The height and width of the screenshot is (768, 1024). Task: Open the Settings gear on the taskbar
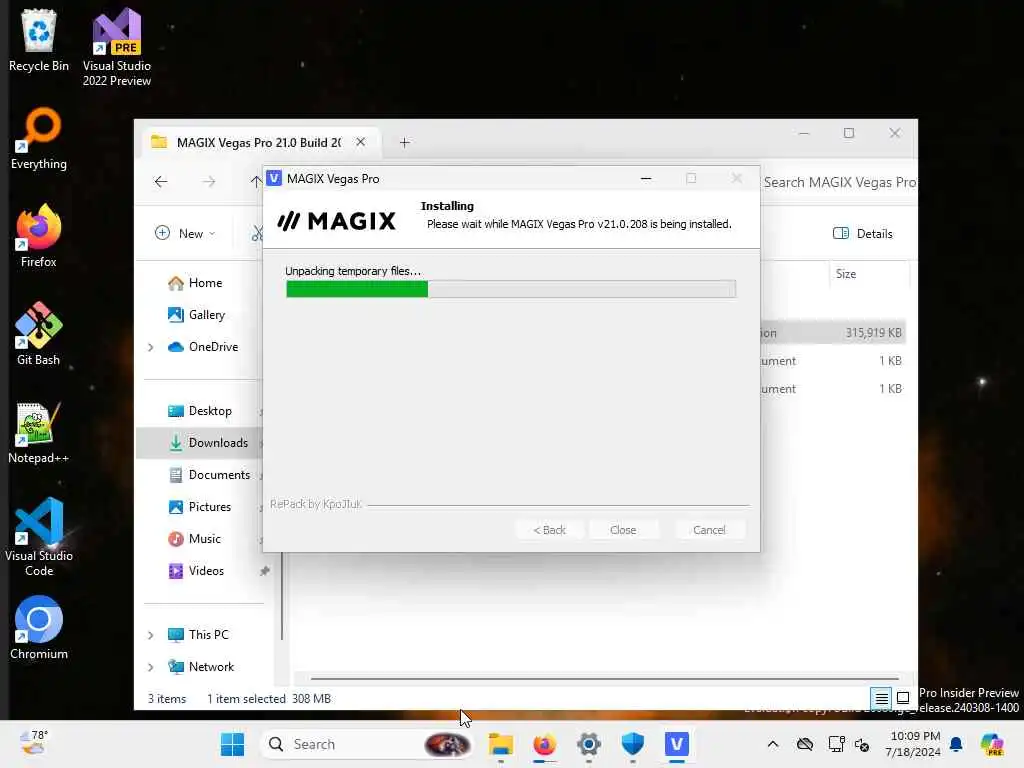tap(588, 744)
